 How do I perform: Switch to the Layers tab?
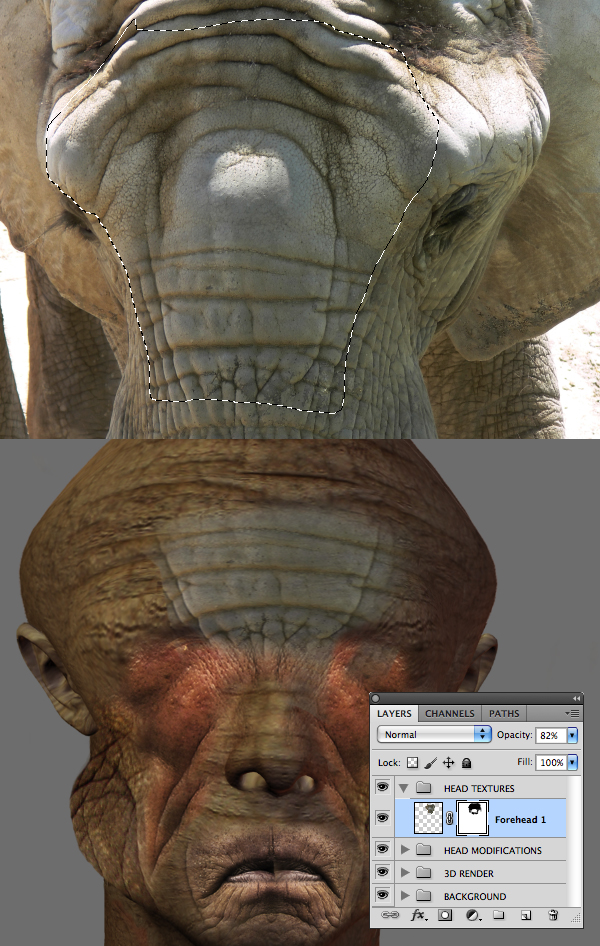coord(394,713)
